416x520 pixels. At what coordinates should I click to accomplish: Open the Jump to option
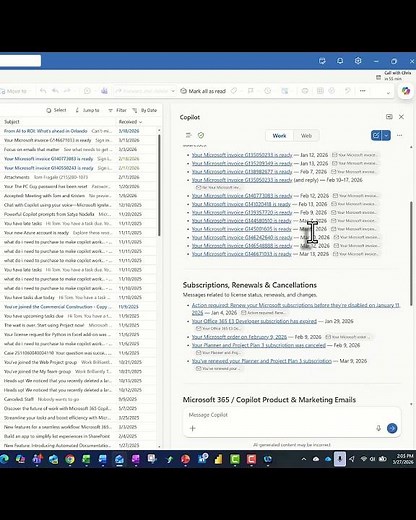pos(88,110)
